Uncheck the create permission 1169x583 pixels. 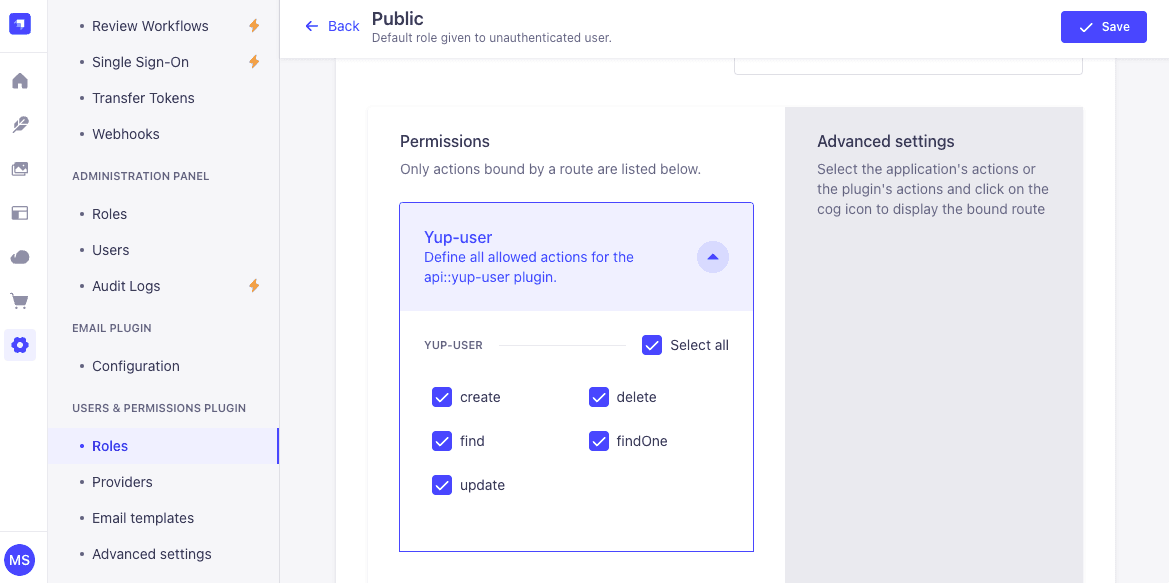coord(442,397)
